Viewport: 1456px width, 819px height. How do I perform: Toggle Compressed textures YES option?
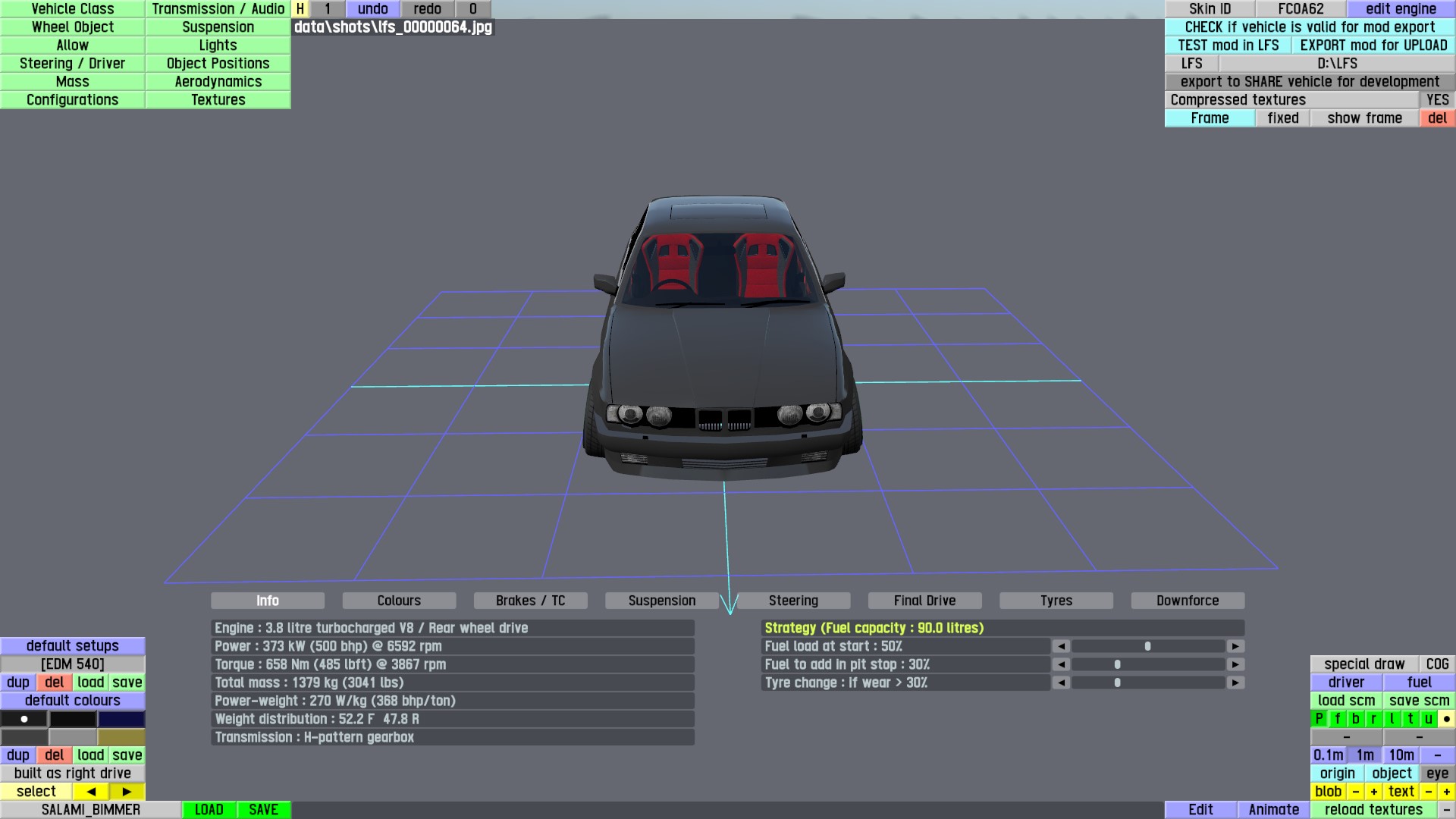1437,100
